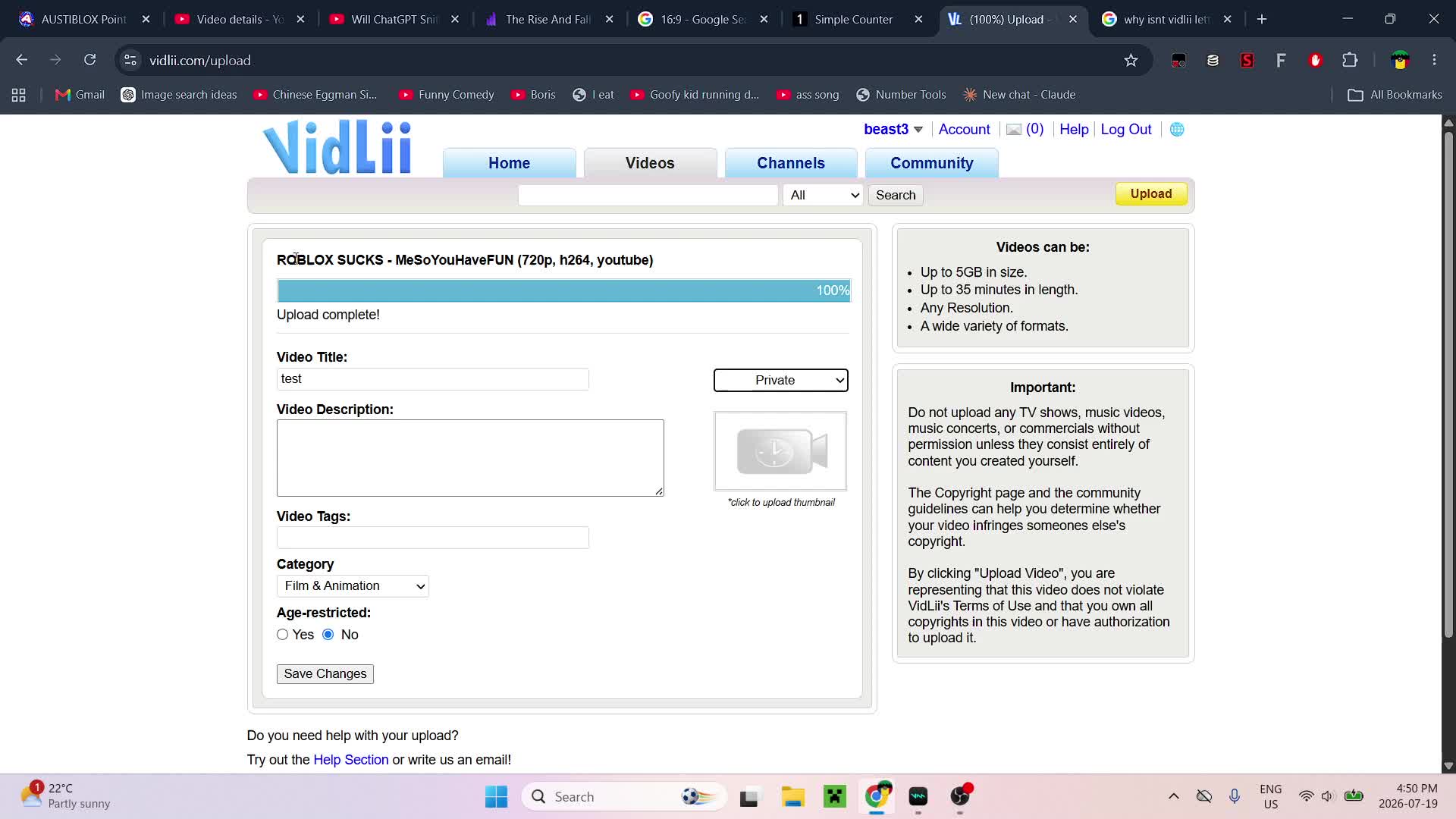Open the weather widget
The image size is (1456, 819).
coord(64,796)
